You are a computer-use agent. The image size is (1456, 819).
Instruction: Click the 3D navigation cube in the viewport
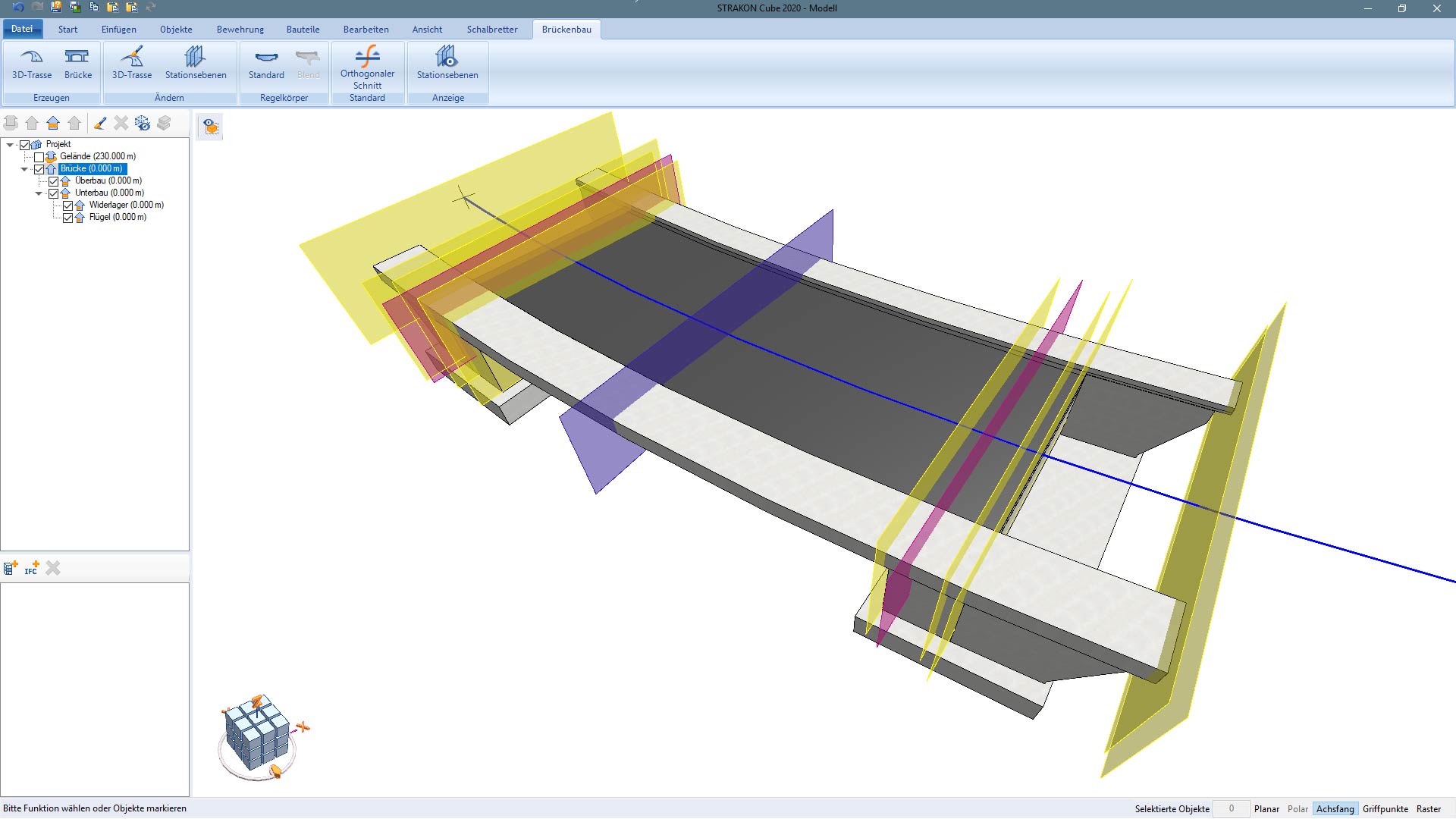(257, 734)
